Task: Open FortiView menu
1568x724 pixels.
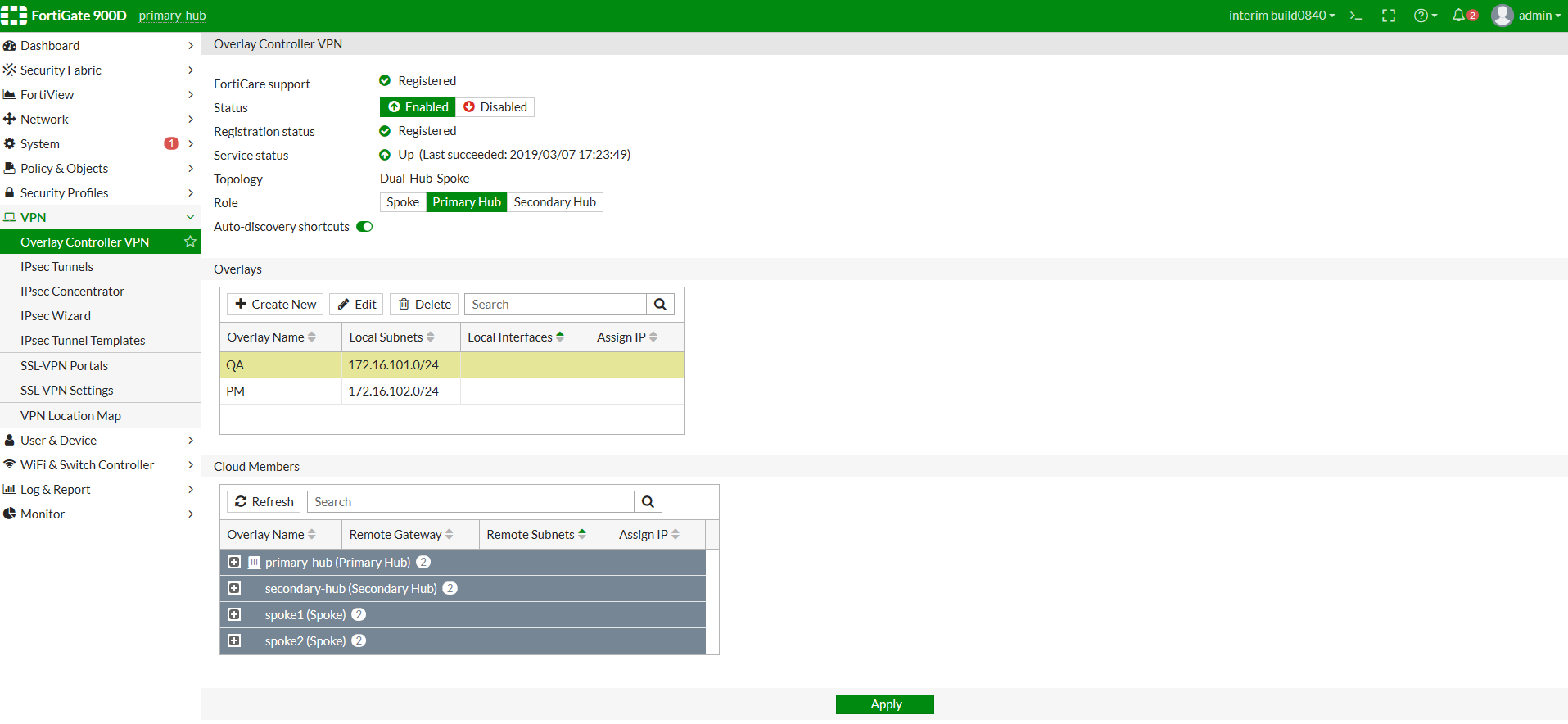Action: coord(100,95)
